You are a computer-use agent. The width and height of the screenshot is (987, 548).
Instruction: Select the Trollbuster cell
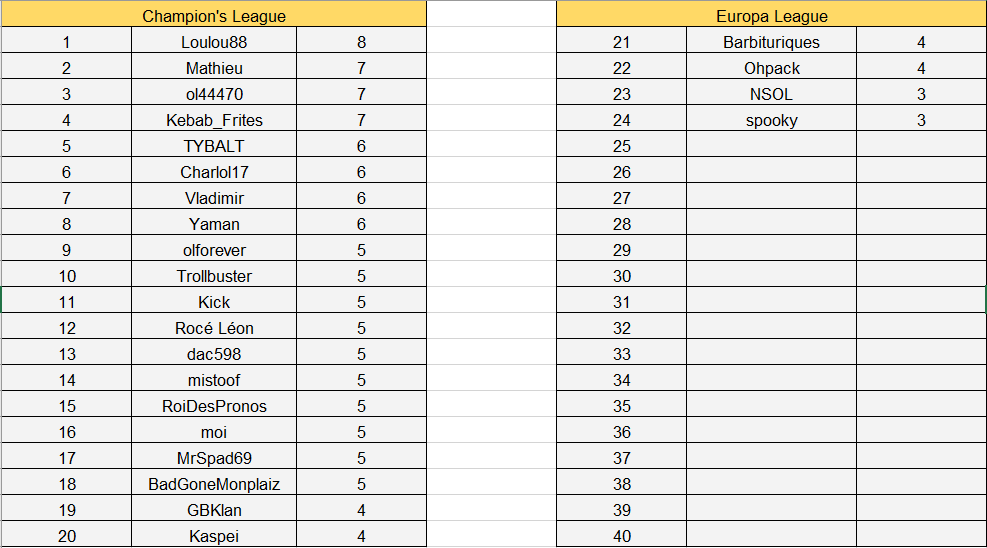click(214, 276)
